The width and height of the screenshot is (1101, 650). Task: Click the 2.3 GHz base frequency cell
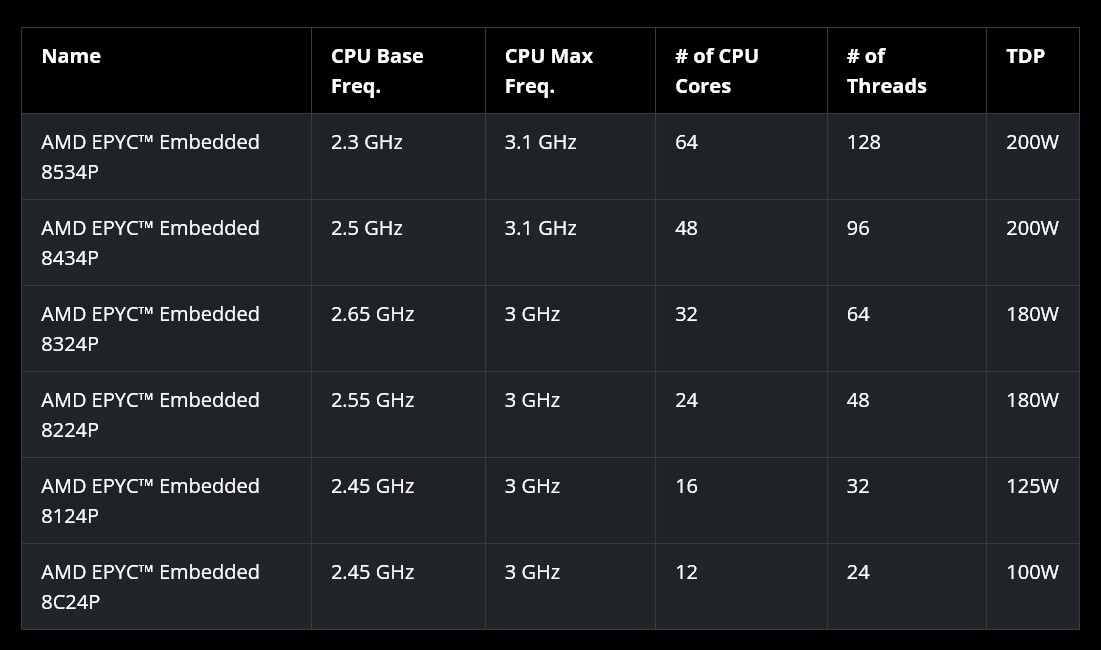click(x=367, y=143)
